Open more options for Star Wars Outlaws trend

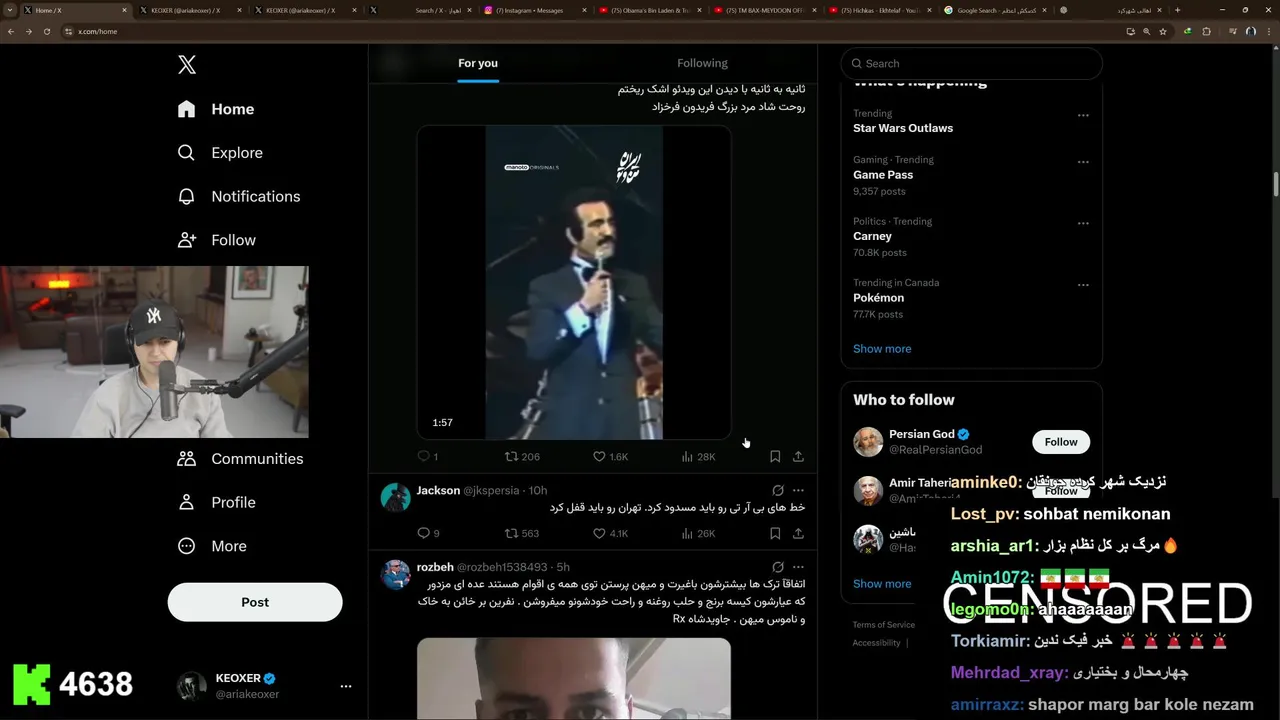pos(1083,116)
